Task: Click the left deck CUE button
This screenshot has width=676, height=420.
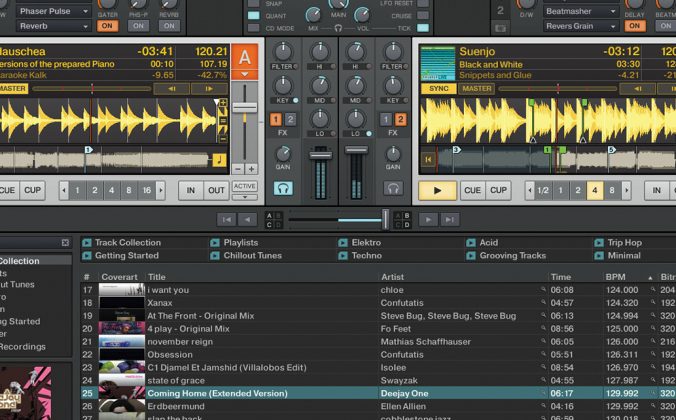Action: click(8, 190)
